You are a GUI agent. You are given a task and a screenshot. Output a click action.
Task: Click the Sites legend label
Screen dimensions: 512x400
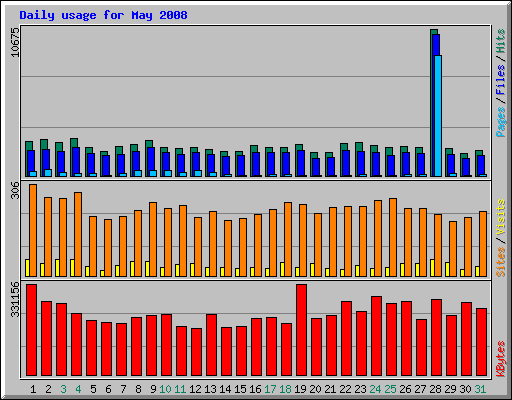pyautogui.click(x=501, y=262)
